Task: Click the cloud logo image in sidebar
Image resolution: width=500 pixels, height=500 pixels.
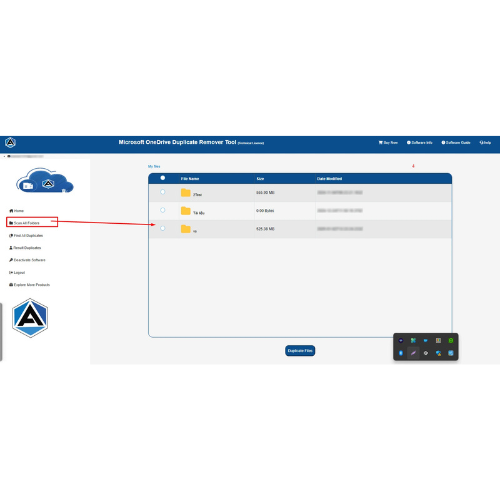Action: pyautogui.click(x=45, y=180)
